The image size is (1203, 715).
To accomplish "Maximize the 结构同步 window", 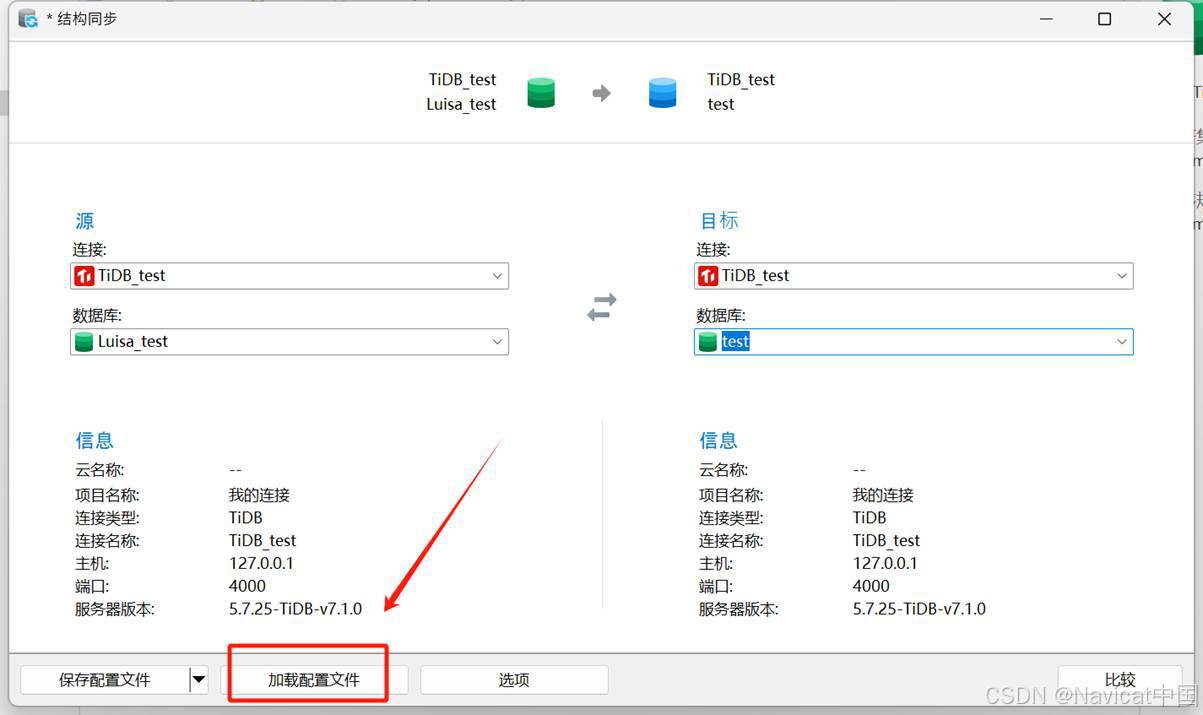I will (1104, 19).
